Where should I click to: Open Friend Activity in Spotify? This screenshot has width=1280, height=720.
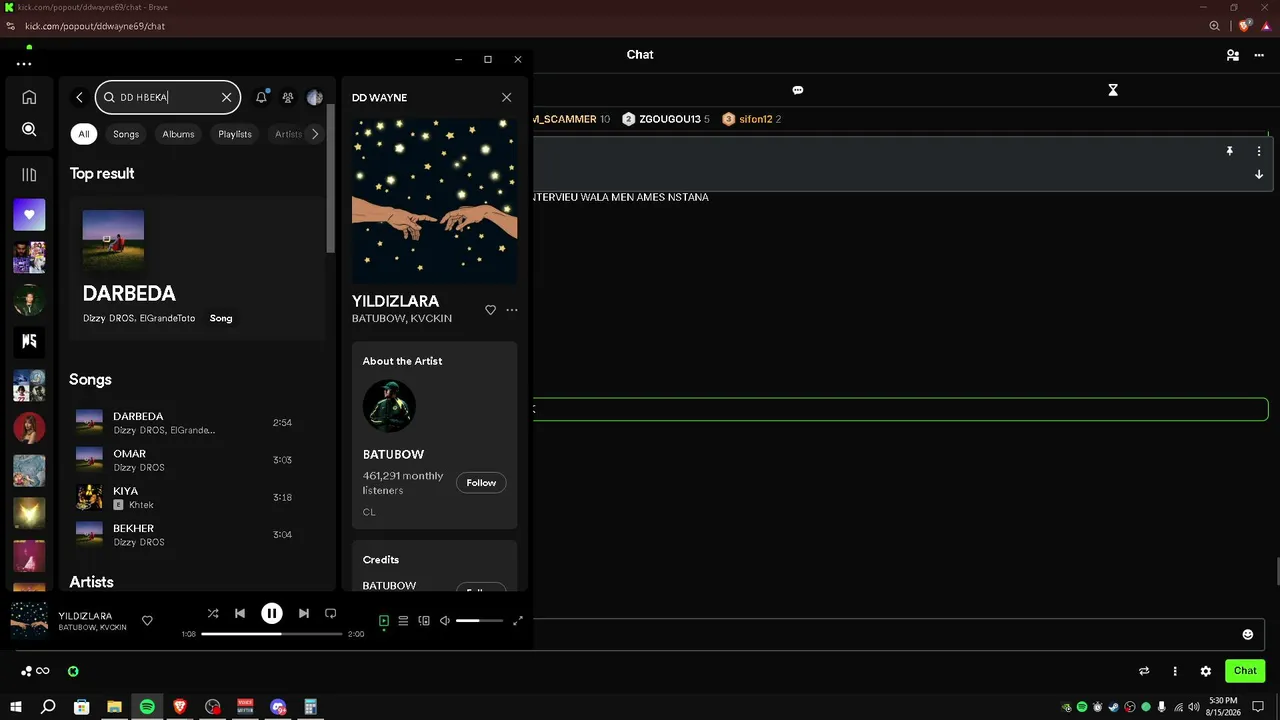coord(288,97)
